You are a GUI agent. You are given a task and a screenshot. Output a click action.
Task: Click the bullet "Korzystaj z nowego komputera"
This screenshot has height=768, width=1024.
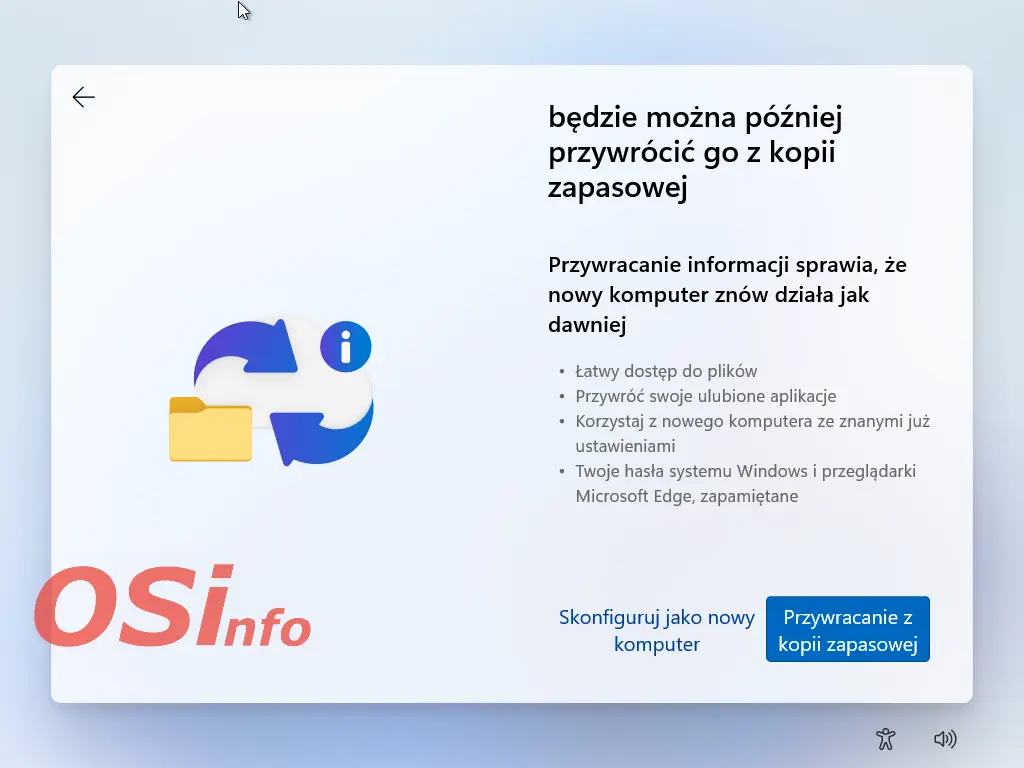point(752,421)
